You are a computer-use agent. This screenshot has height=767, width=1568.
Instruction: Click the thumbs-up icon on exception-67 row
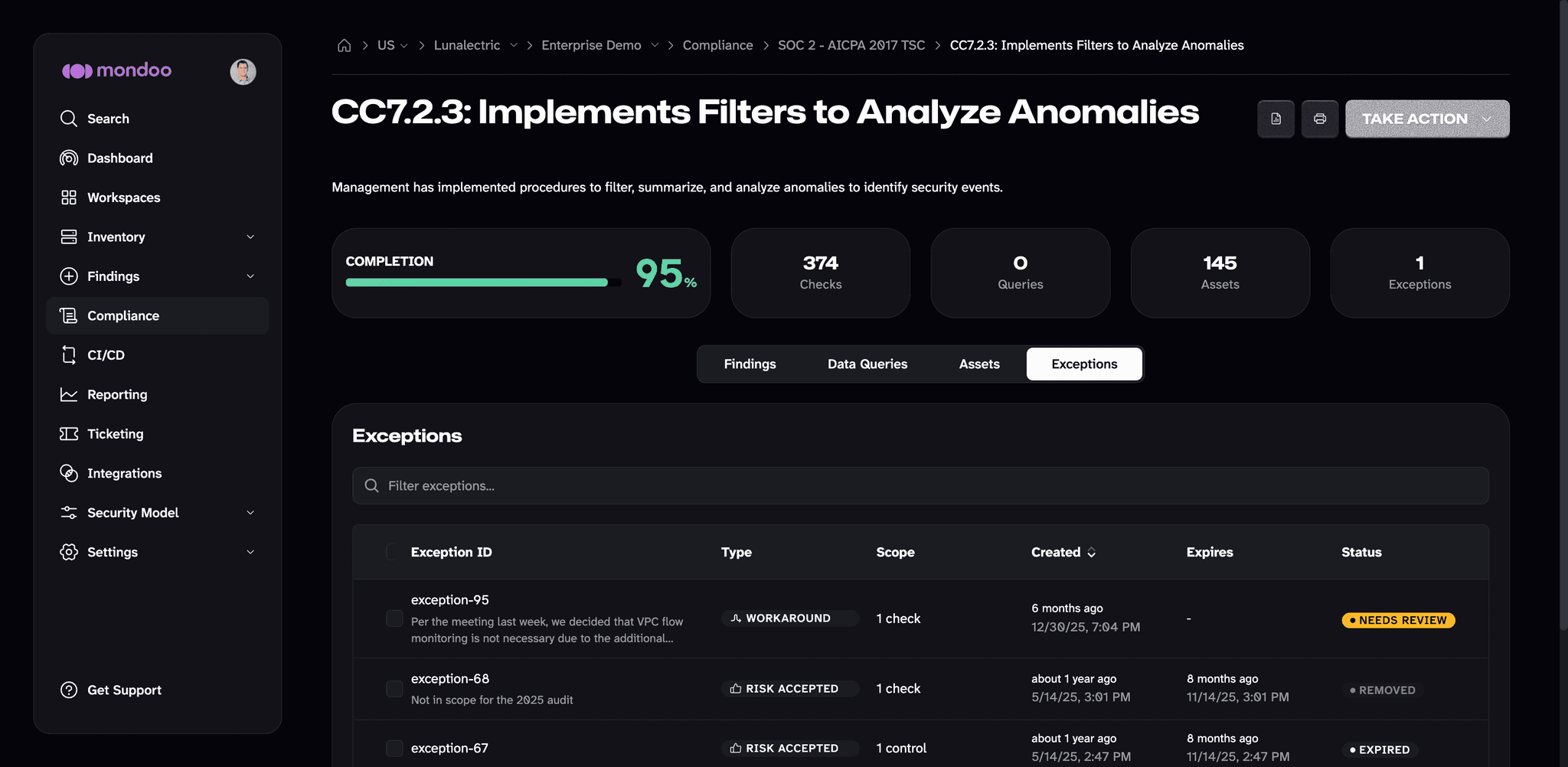click(x=736, y=748)
